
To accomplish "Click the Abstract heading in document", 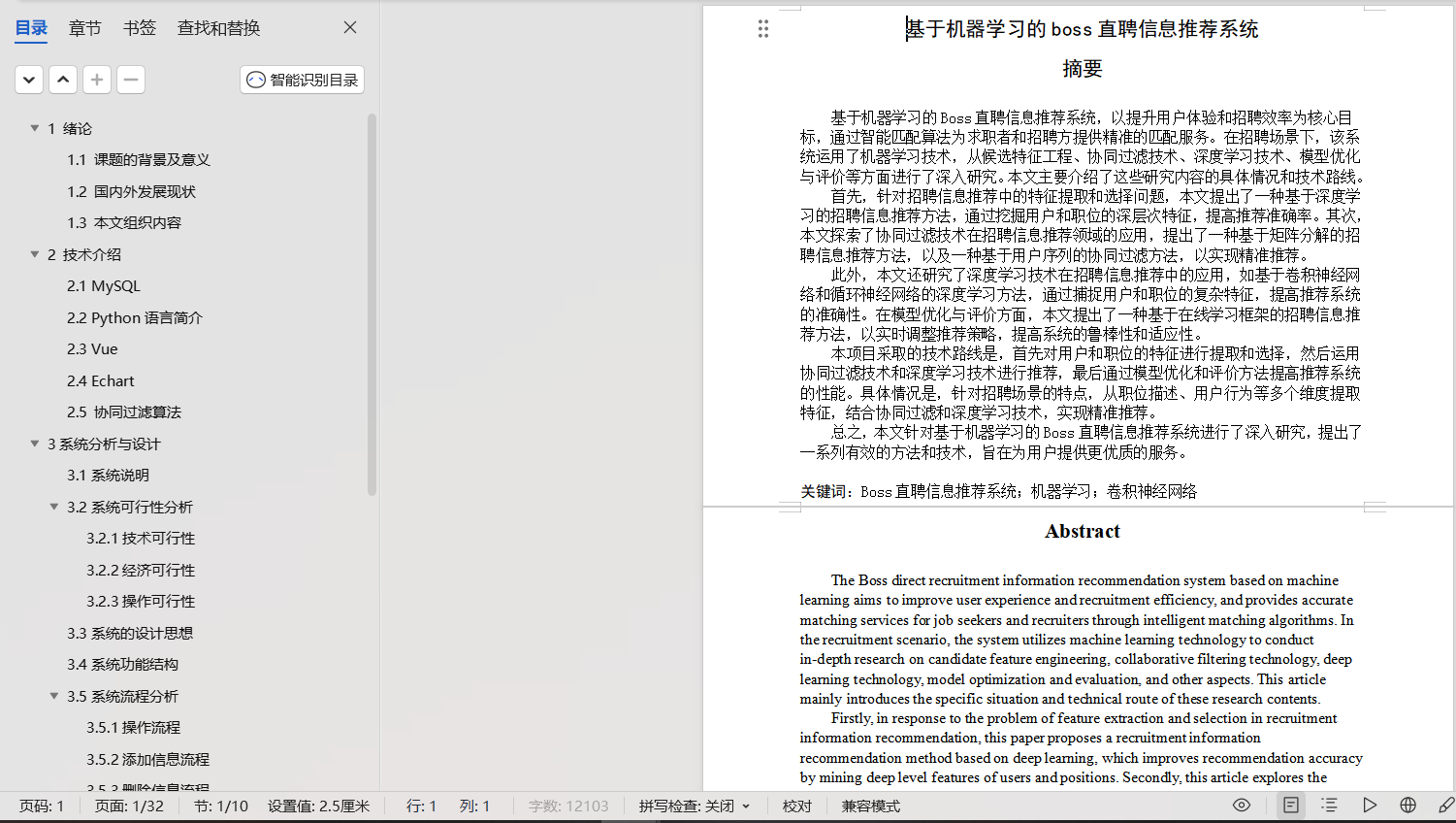I will click(1083, 531).
